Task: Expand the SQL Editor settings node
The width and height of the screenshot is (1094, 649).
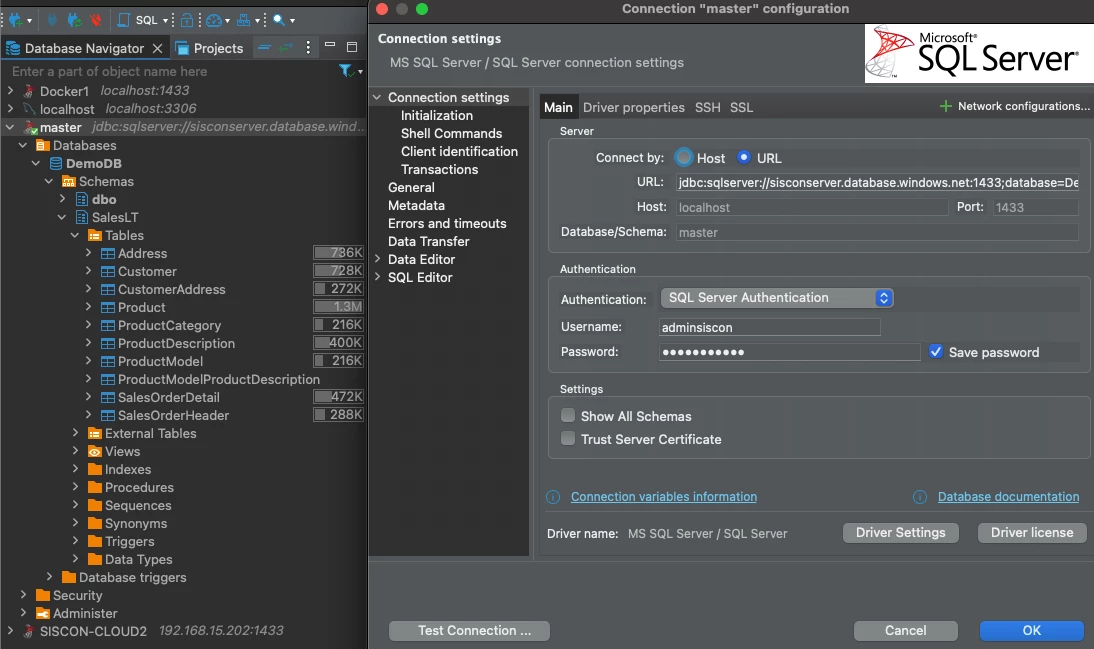Action: click(377, 277)
